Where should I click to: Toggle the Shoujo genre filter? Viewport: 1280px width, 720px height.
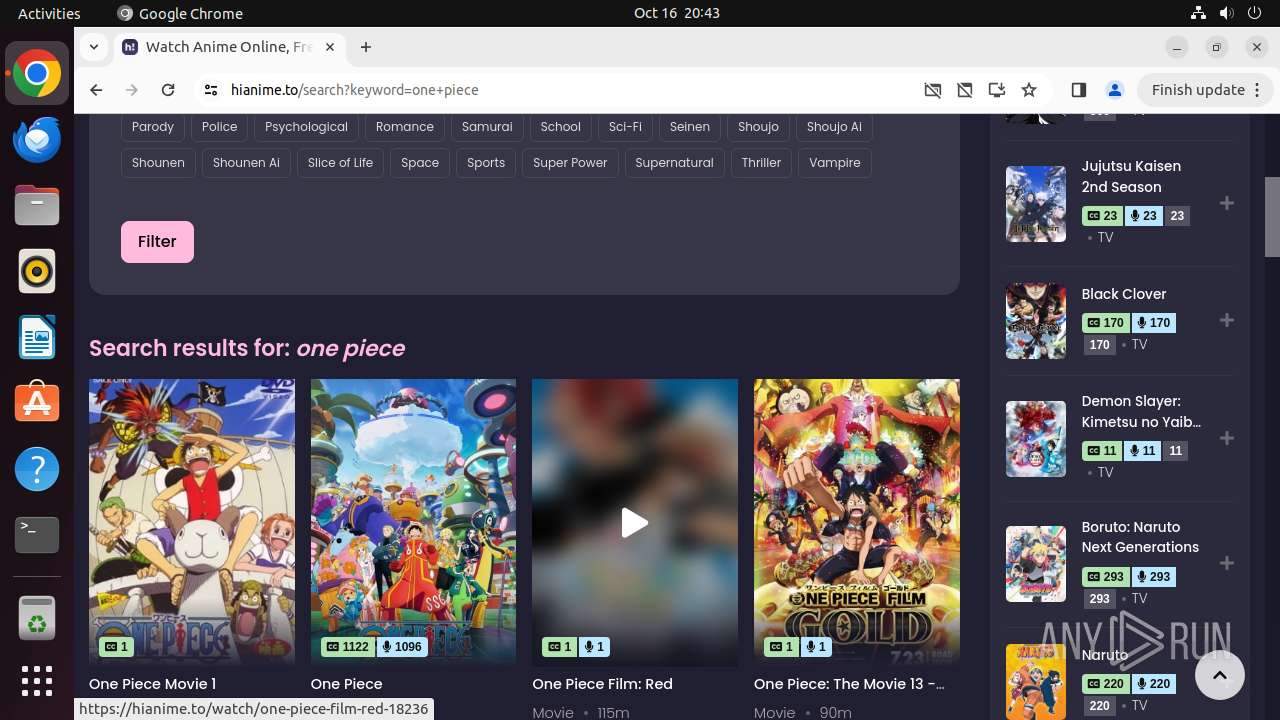(758, 127)
